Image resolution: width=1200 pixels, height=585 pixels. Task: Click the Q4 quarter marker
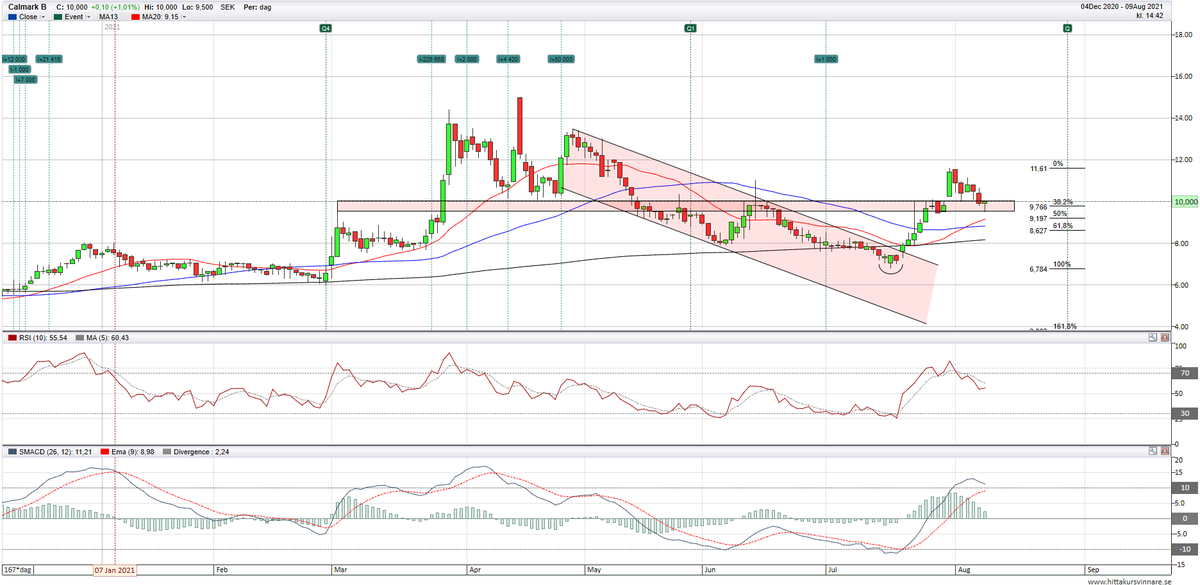tap(325, 29)
